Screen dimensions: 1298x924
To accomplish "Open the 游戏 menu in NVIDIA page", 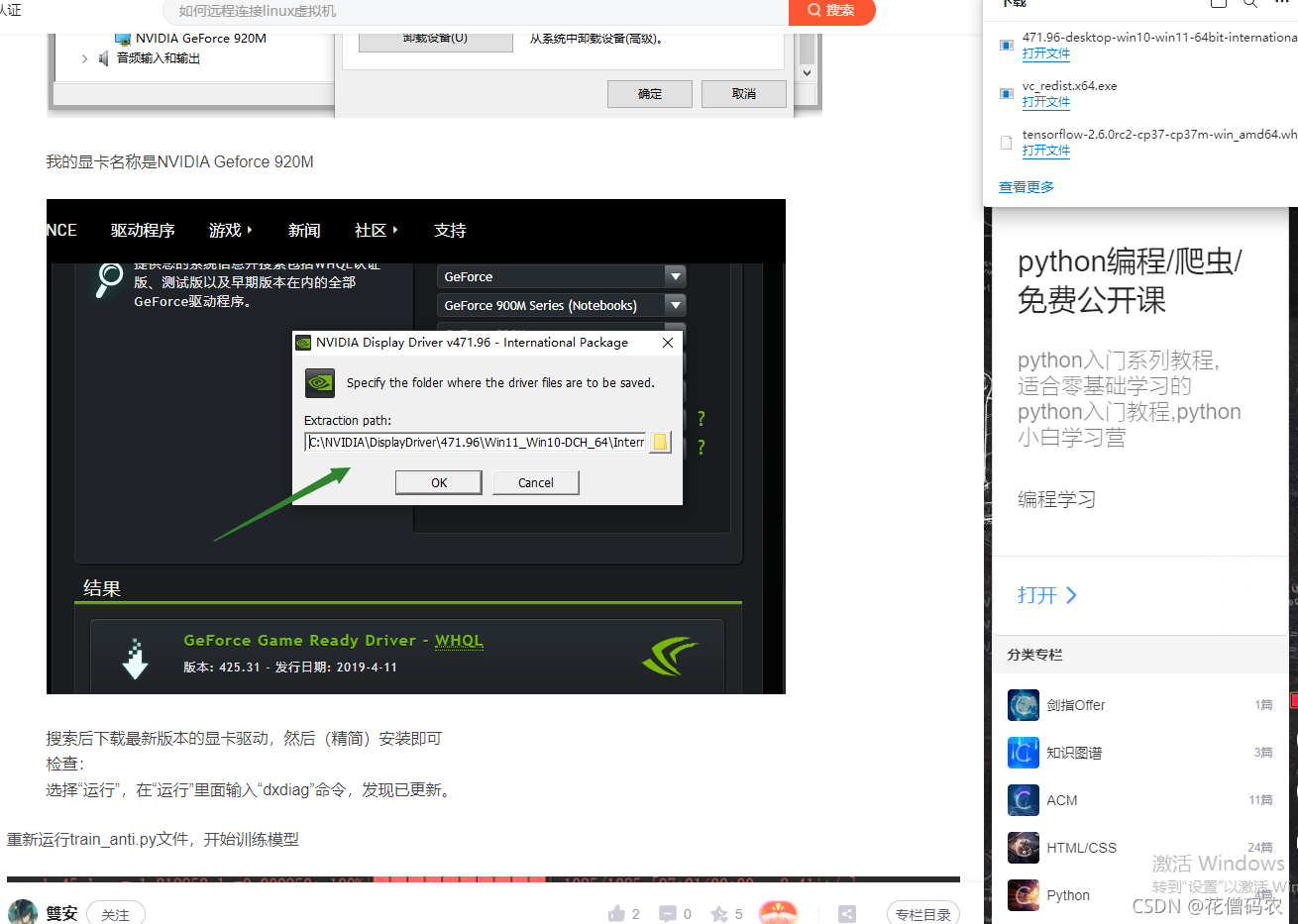I will point(230,230).
